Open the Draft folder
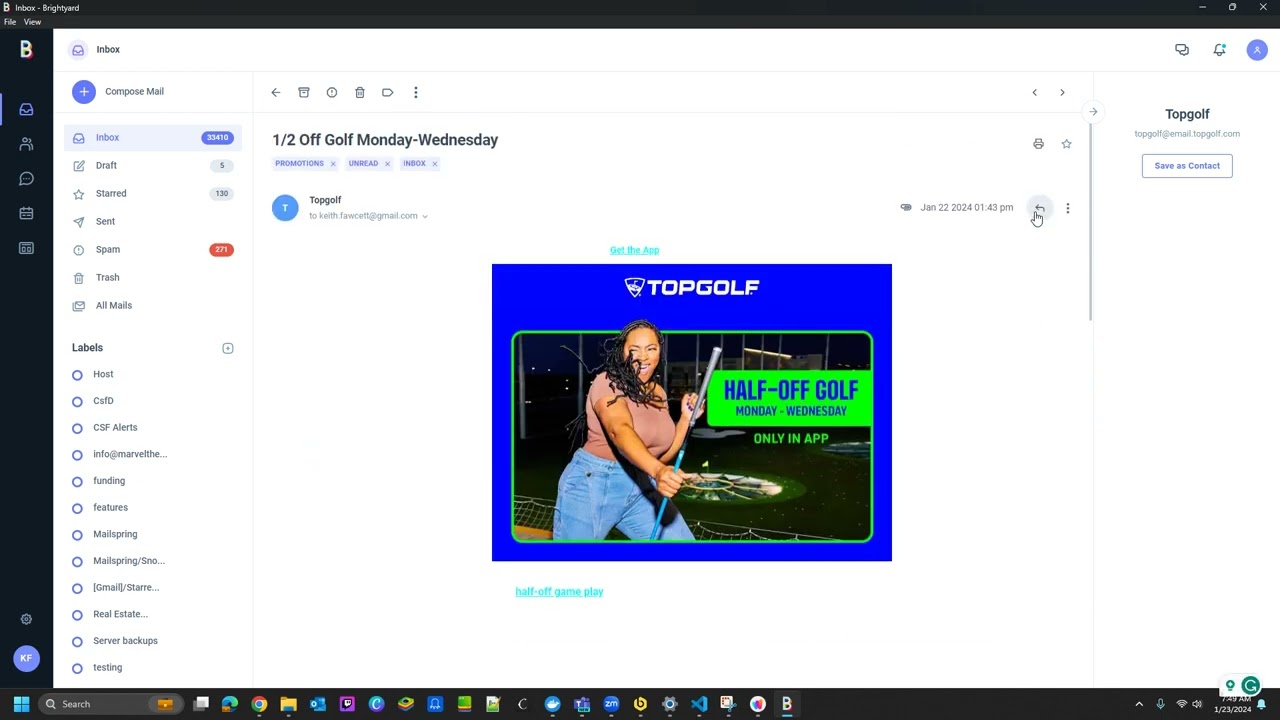Viewport: 1280px width, 720px height. coord(153,166)
